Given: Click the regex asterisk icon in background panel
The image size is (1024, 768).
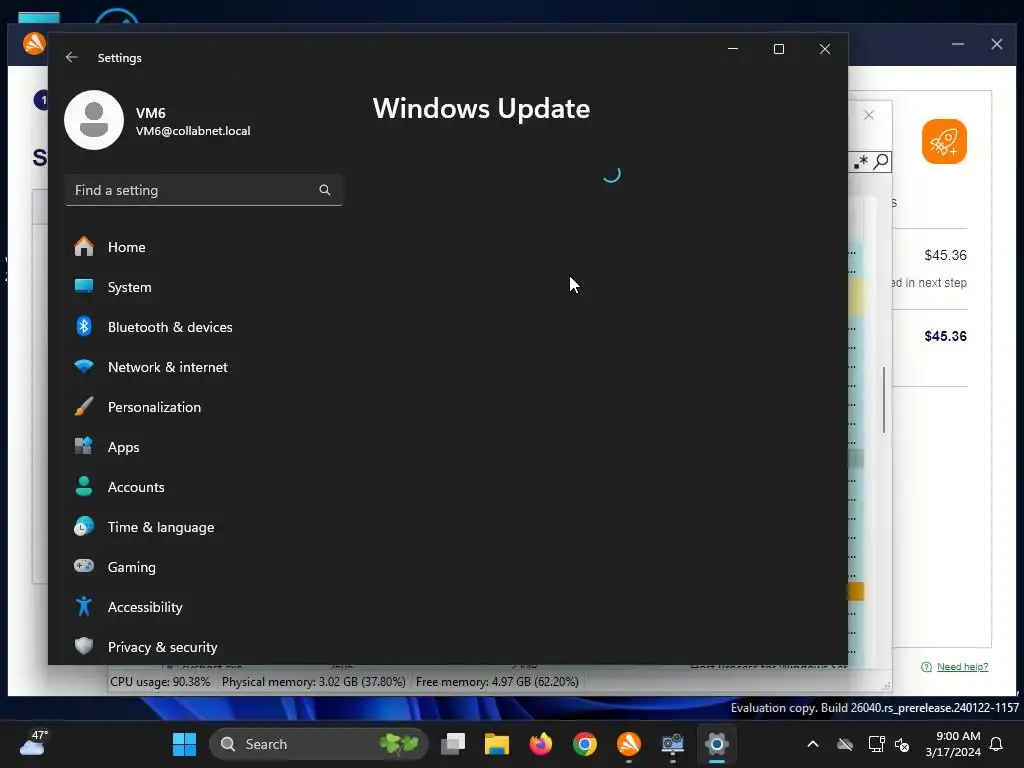Looking at the screenshot, I should pos(861,161).
